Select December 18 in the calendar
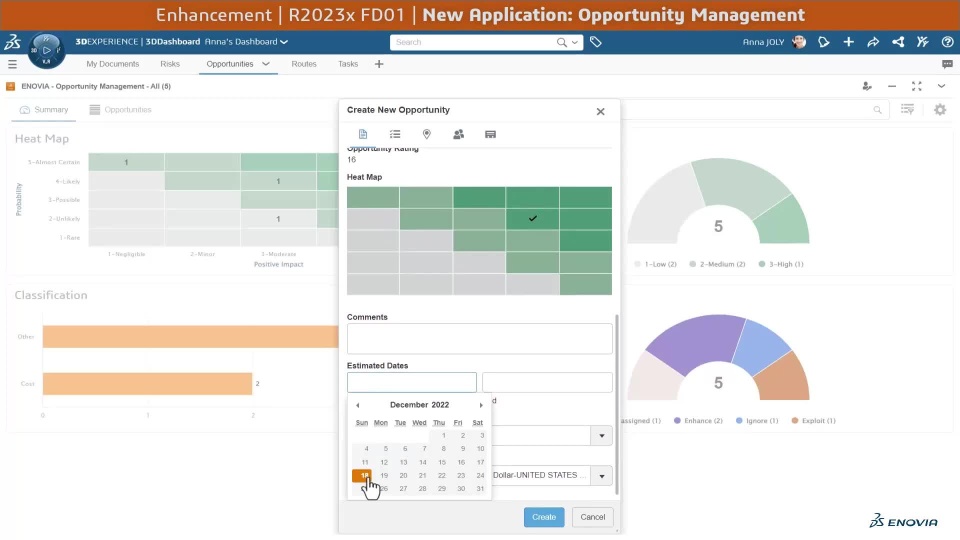This screenshot has height=540, width=960. [362, 476]
